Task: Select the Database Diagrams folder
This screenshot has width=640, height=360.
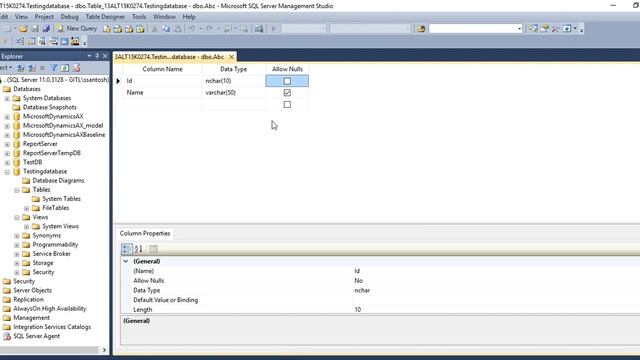Action: point(58,180)
